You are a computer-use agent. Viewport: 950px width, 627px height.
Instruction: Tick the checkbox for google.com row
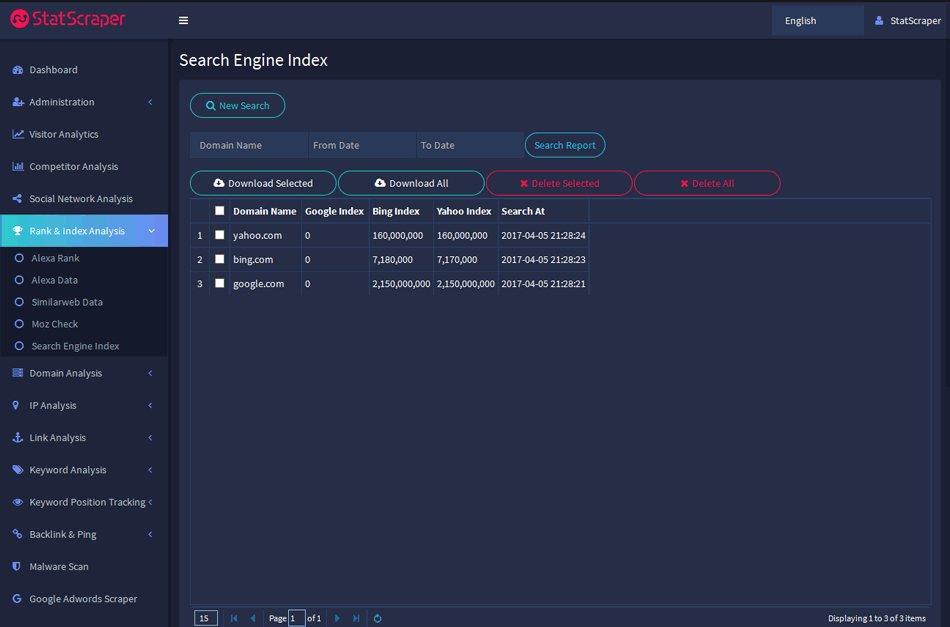click(219, 284)
